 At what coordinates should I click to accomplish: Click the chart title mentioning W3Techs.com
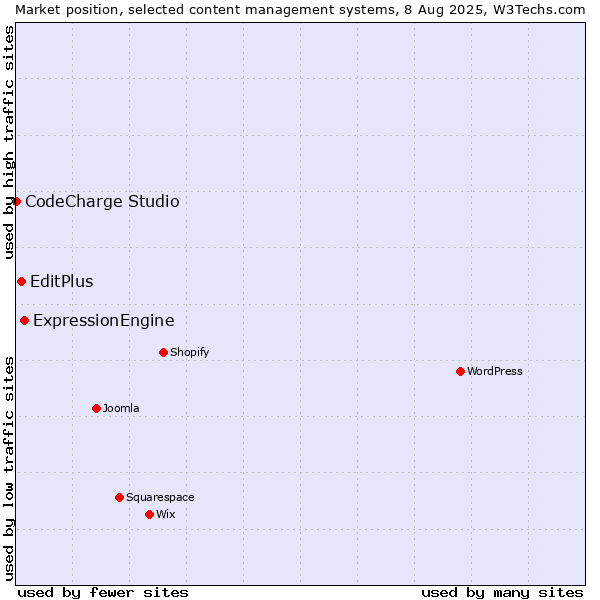300,10
